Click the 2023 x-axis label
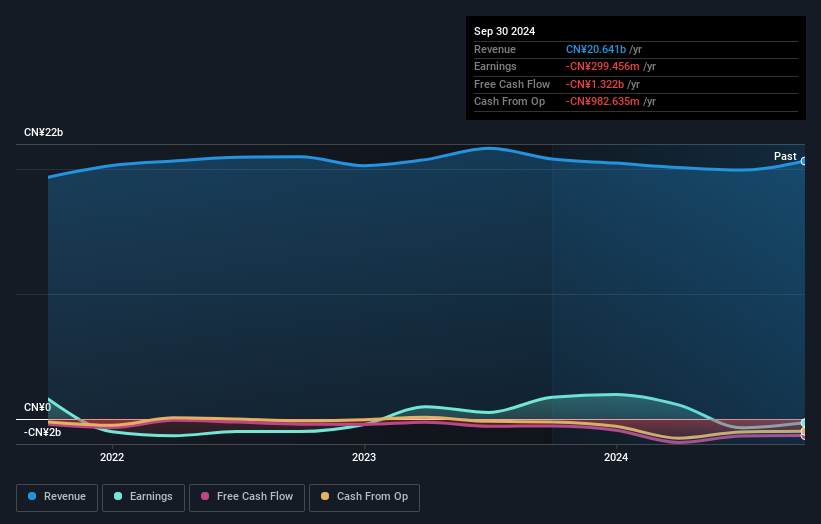Viewport: 821px width, 524px height. tap(364, 457)
